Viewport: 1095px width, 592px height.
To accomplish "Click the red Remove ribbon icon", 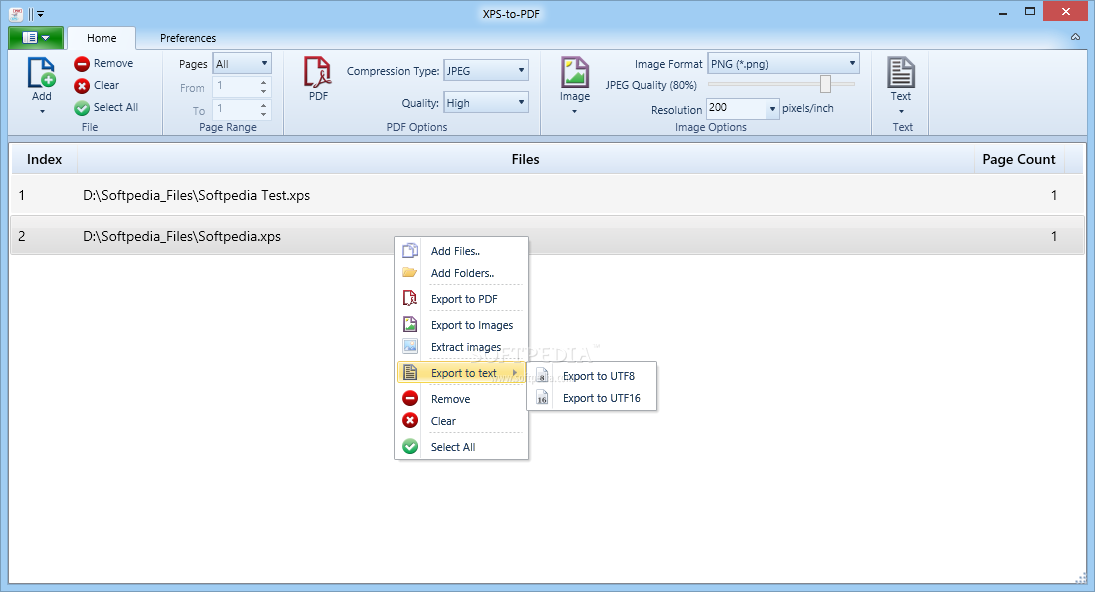I will [82, 64].
